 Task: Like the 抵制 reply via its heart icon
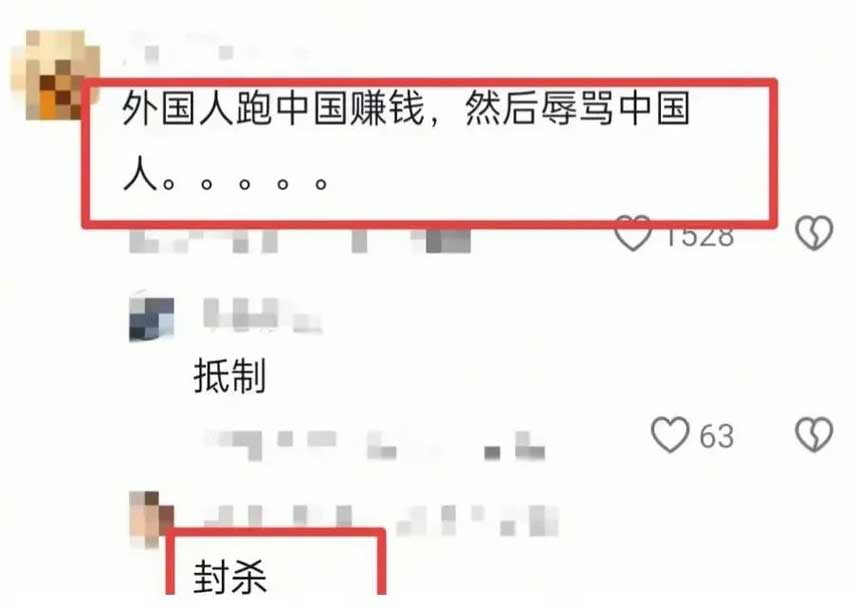670,435
